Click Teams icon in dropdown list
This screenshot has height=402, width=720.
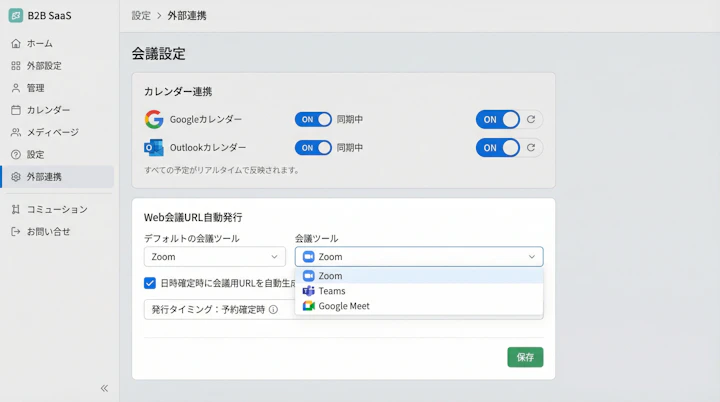(x=309, y=291)
